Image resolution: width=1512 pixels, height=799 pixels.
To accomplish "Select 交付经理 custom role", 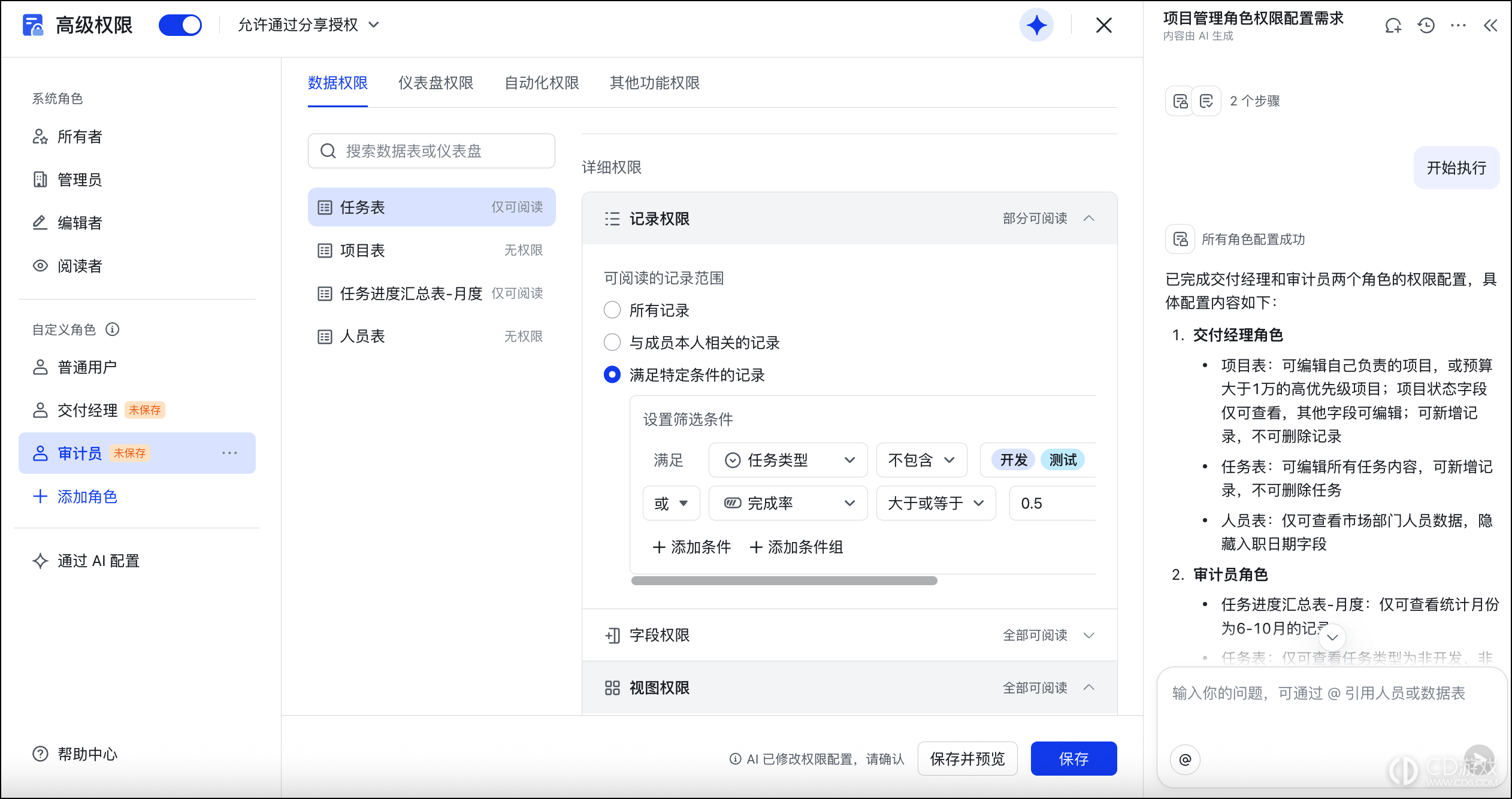I will click(137, 410).
